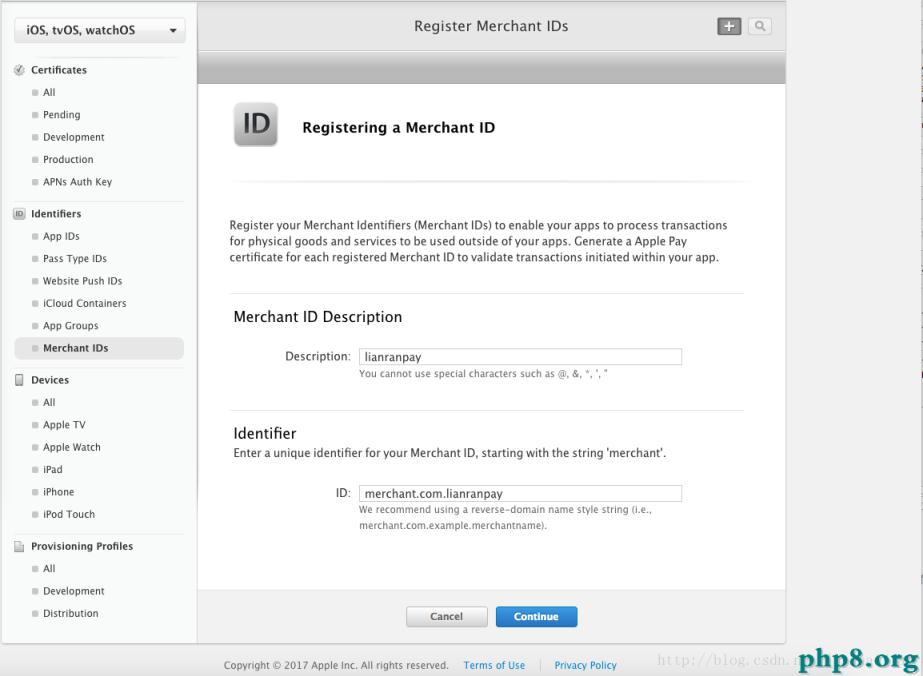The height and width of the screenshot is (676, 923).
Task: Click the large ID badge icon
Action: pos(256,126)
